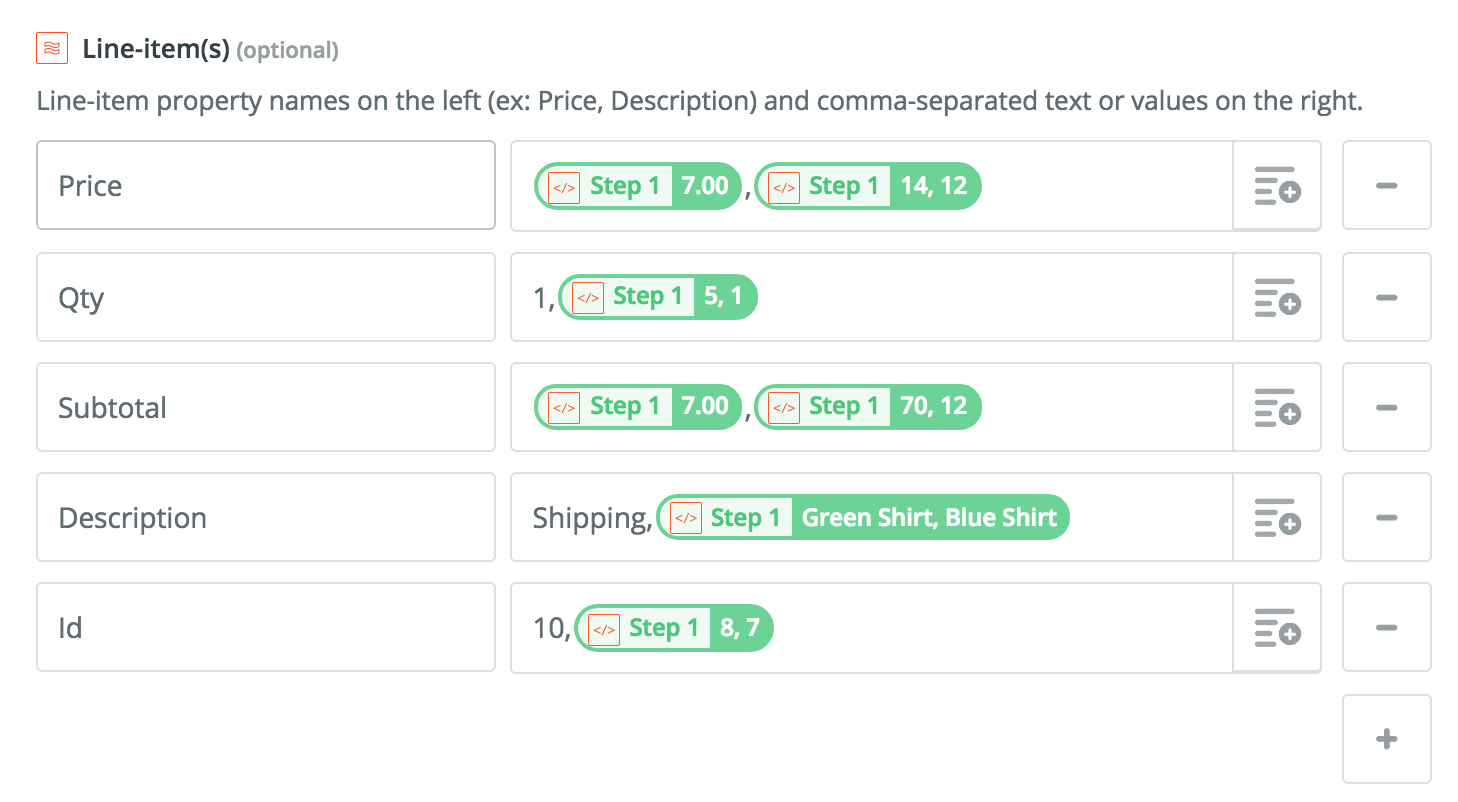Select the Step 1 7.00 pill in Price
Screen dimensions: 1458x802
click(x=639, y=186)
